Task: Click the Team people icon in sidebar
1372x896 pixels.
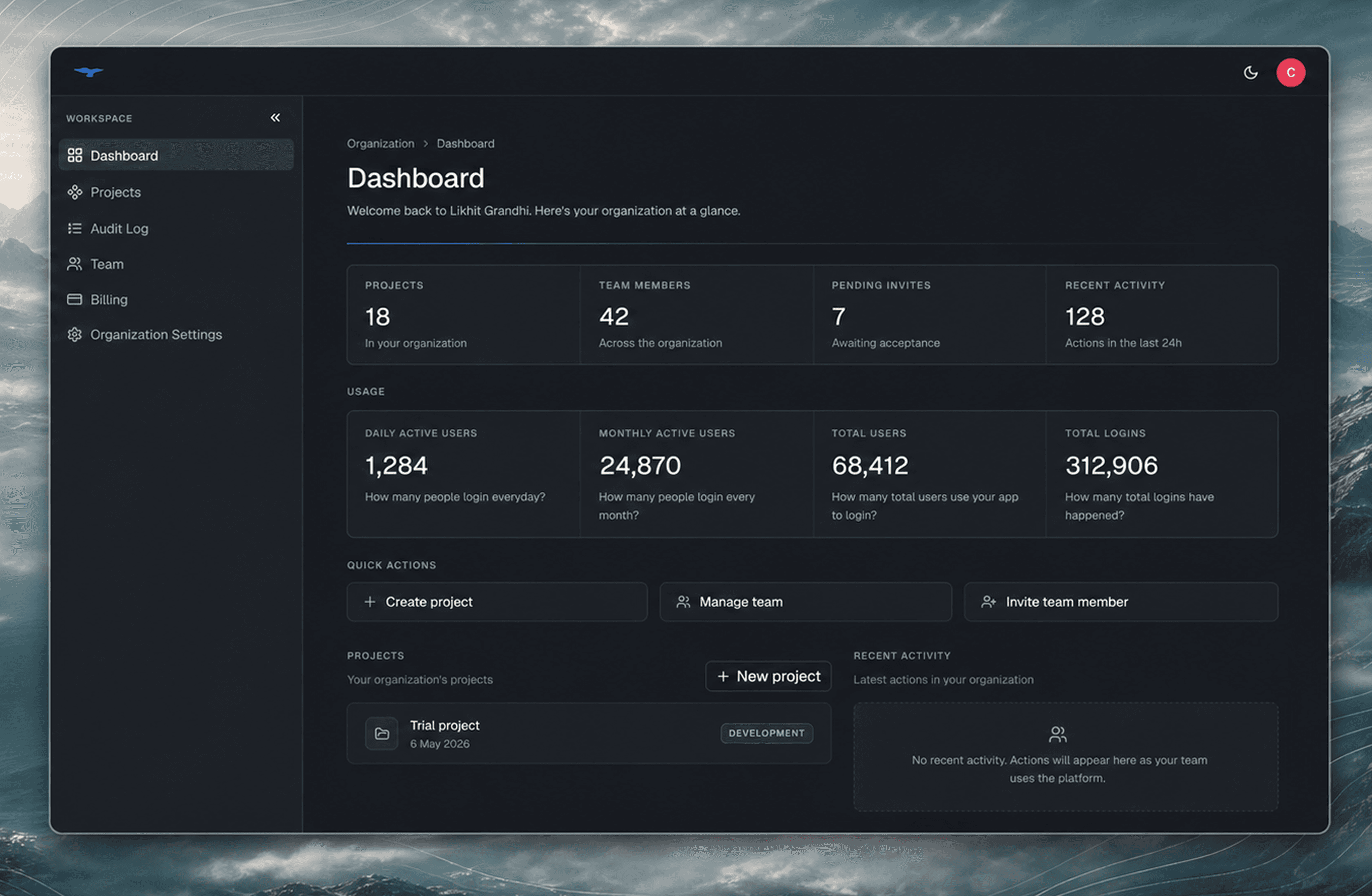Action: (75, 264)
